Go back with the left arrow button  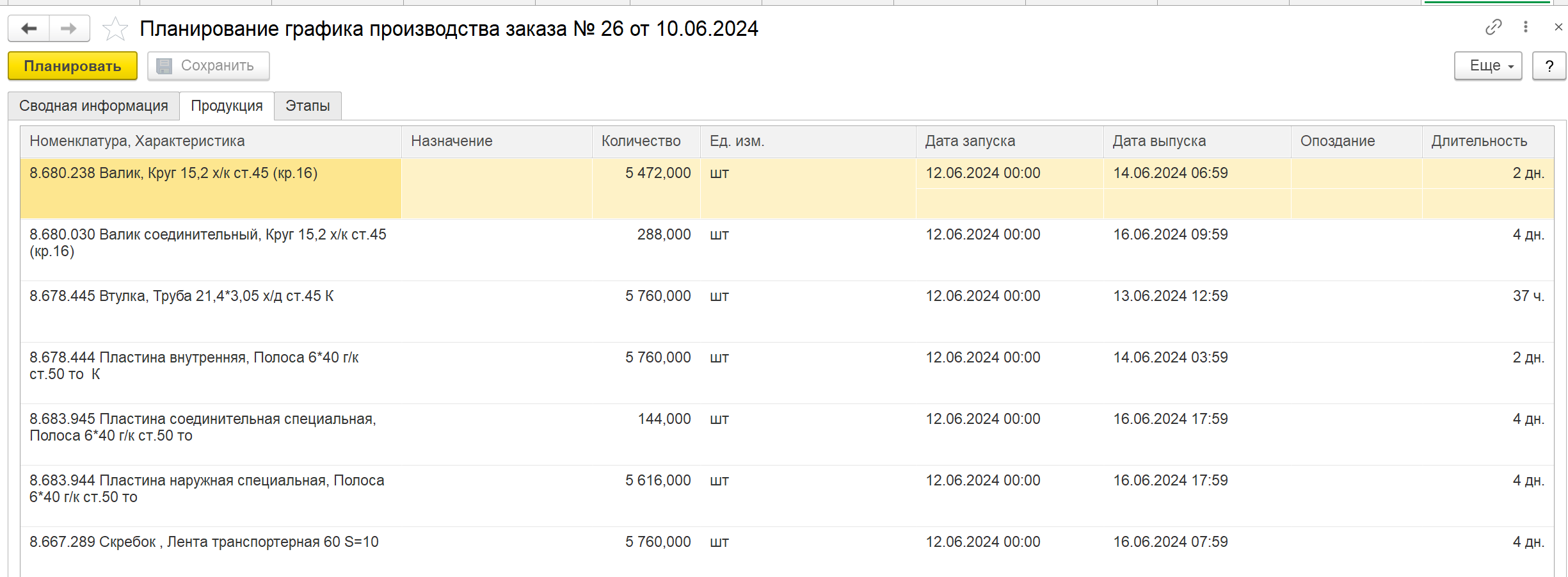point(29,29)
